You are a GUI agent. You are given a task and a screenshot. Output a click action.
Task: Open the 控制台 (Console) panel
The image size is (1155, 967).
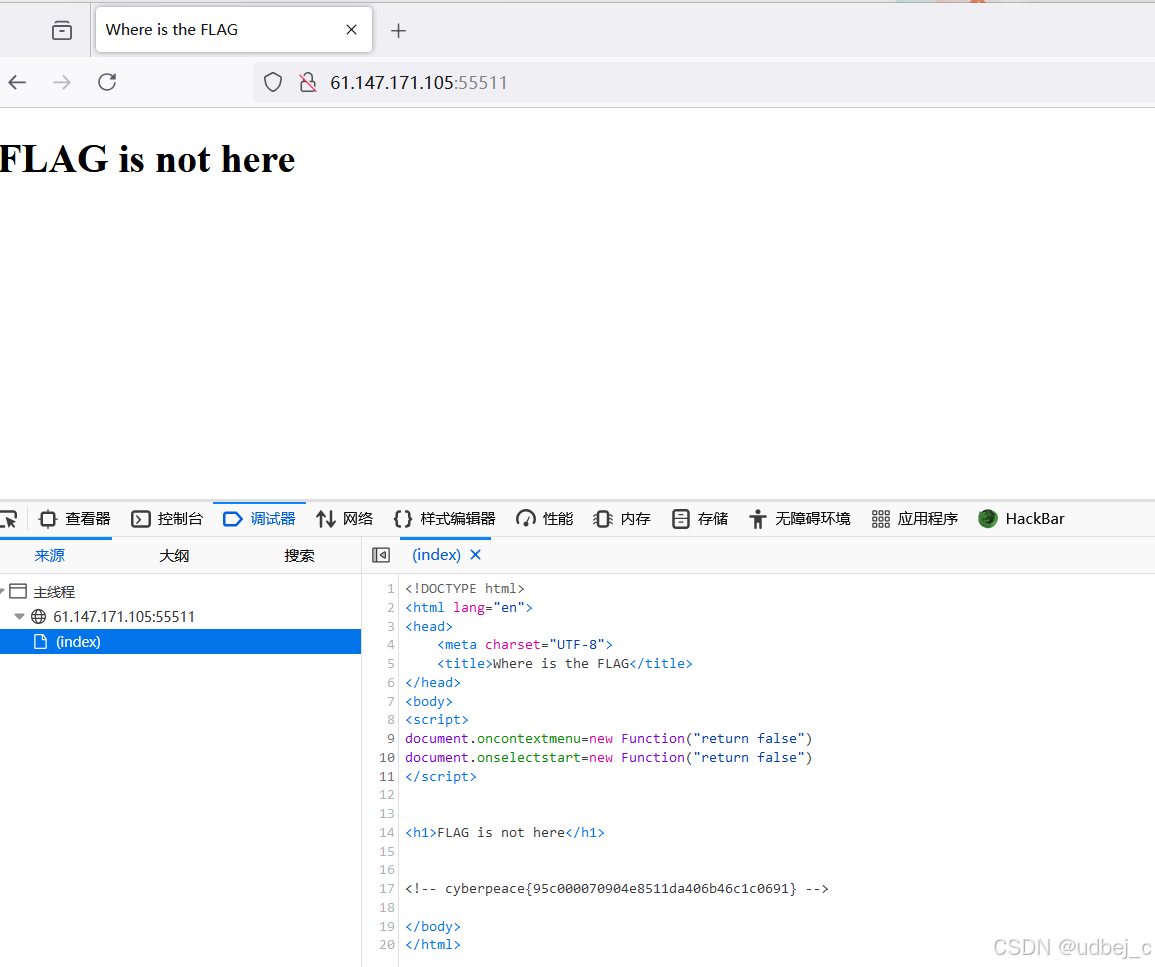click(x=166, y=518)
